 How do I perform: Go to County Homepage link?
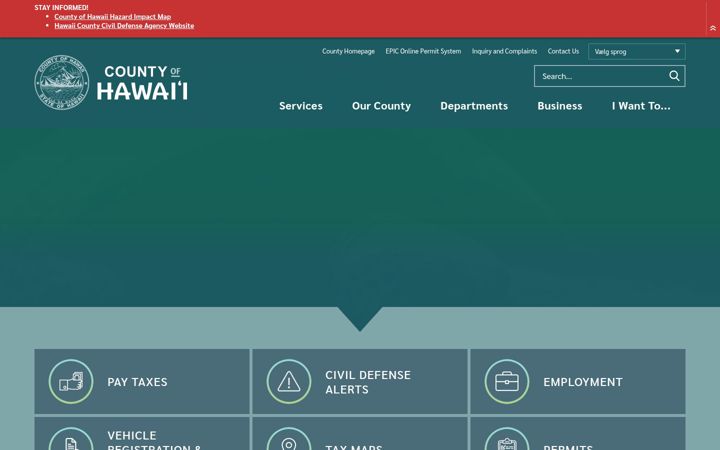348,51
